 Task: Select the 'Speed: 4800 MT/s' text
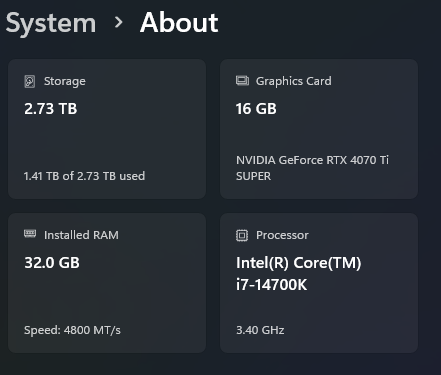72,330
